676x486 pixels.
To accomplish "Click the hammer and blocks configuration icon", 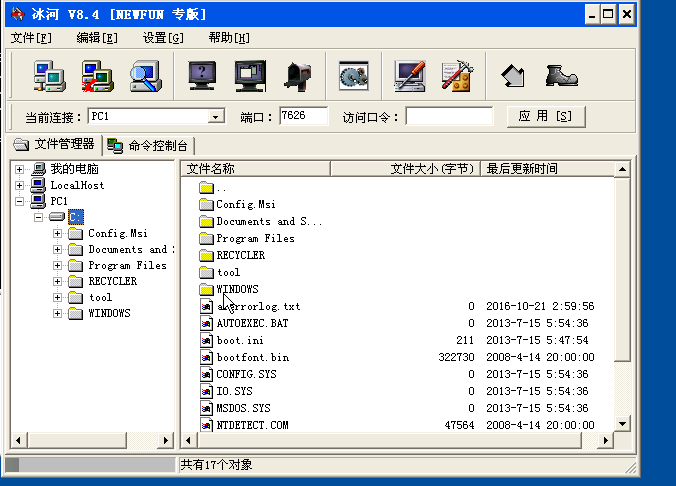I will [x=457, y=76].
